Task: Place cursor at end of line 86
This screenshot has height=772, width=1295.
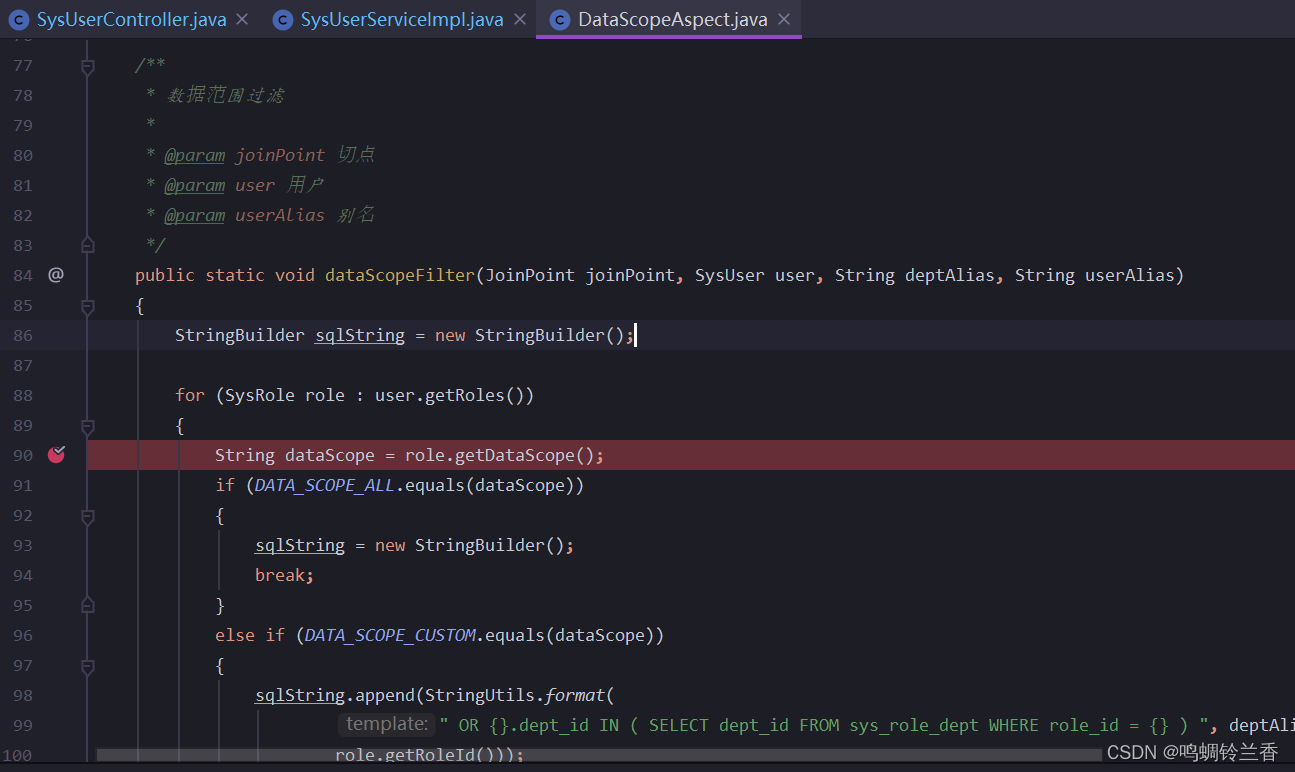Action: tap(636, 335)
